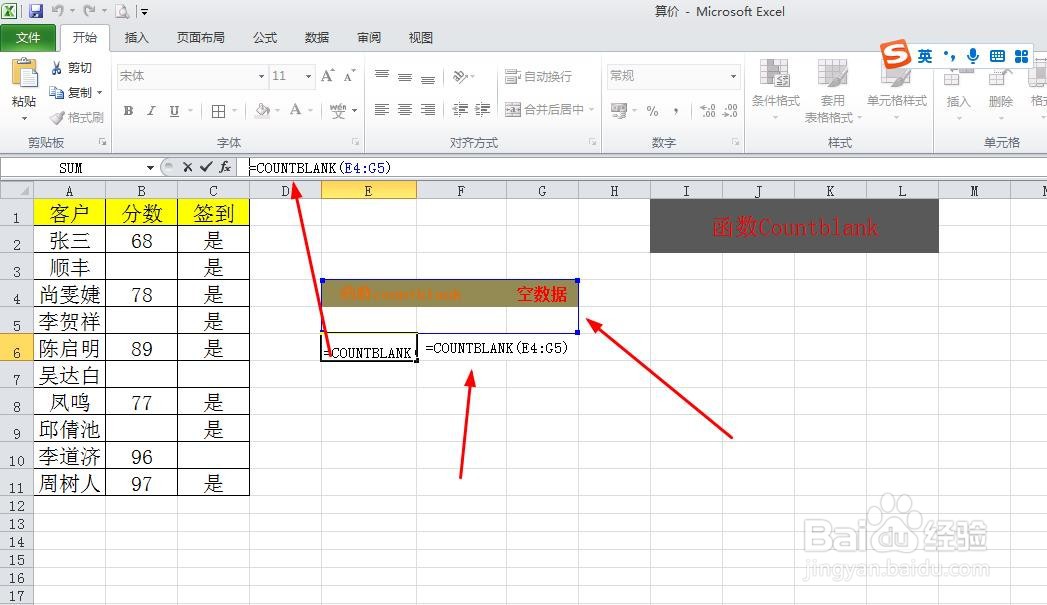
Task: Open the File (文件) tab
Action: [x=28, y=37]
